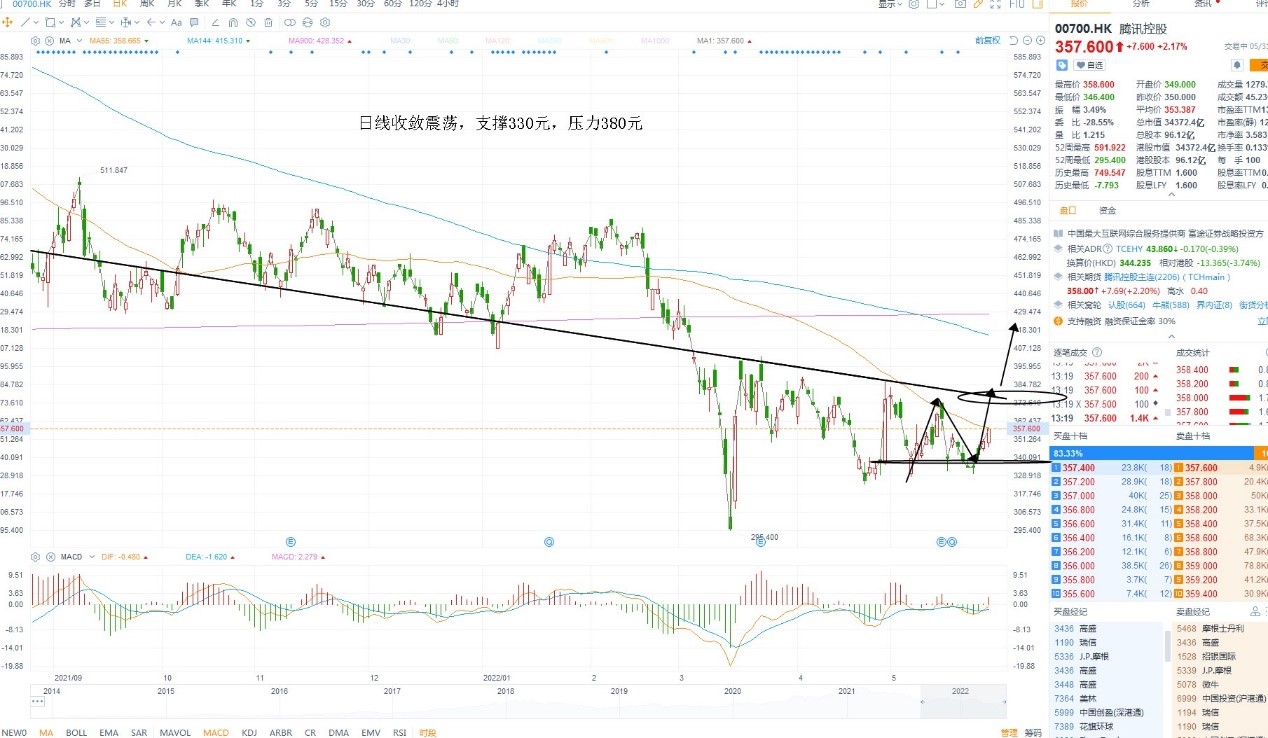Toggle 自选 watchlist heart button

point(1089,65)
